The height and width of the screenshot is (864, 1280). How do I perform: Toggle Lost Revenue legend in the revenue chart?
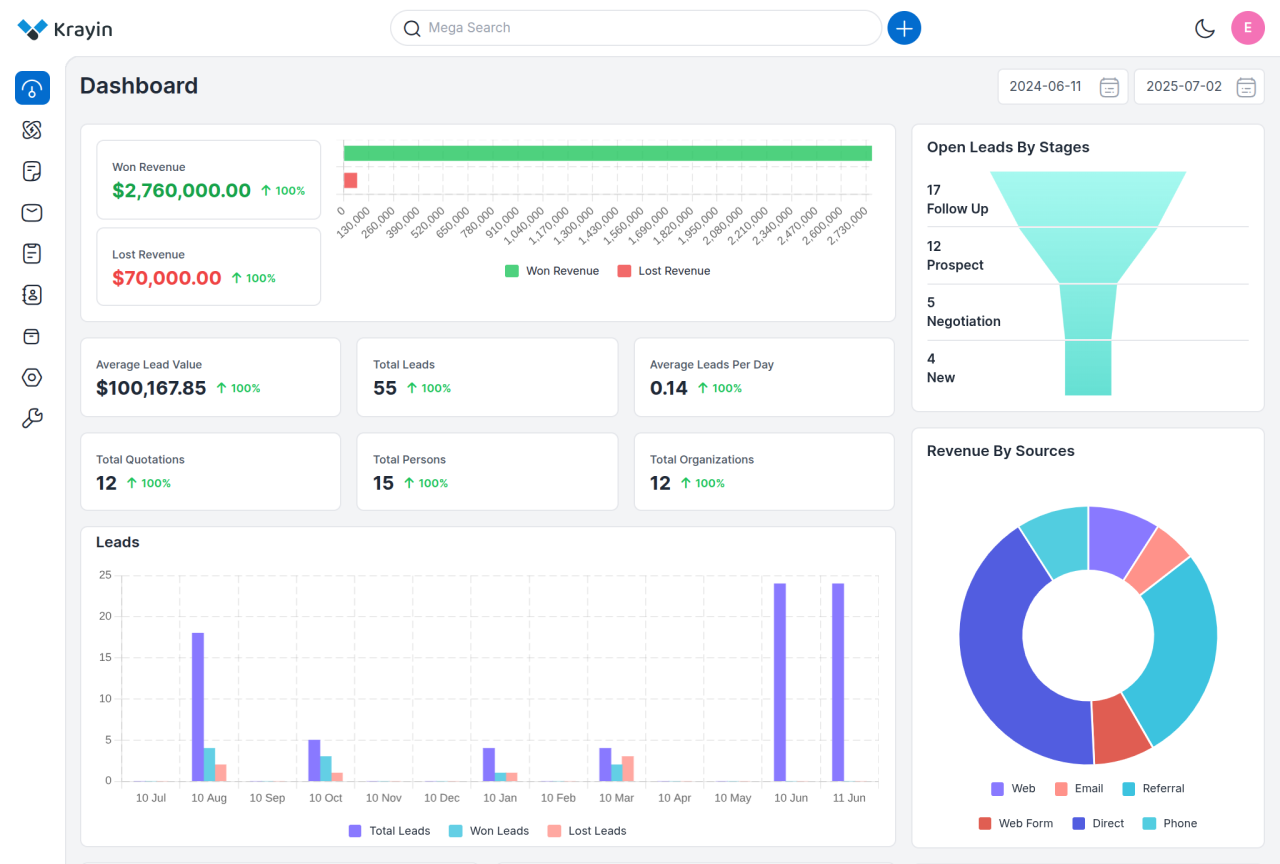pyautogui.click(x=663, y=271)
